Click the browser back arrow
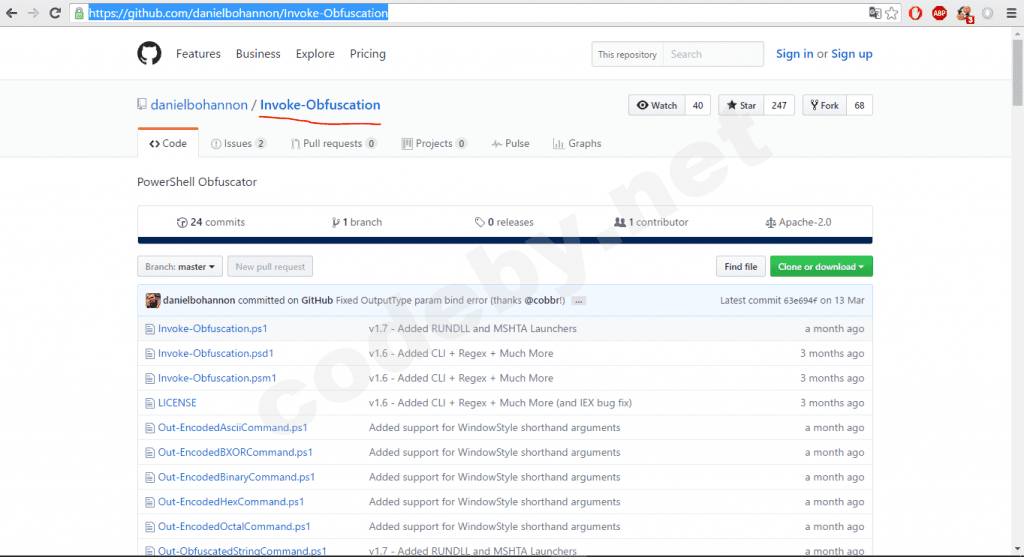Image resolution: width=1024 pixels, height=557 pixels. (11, 13)
